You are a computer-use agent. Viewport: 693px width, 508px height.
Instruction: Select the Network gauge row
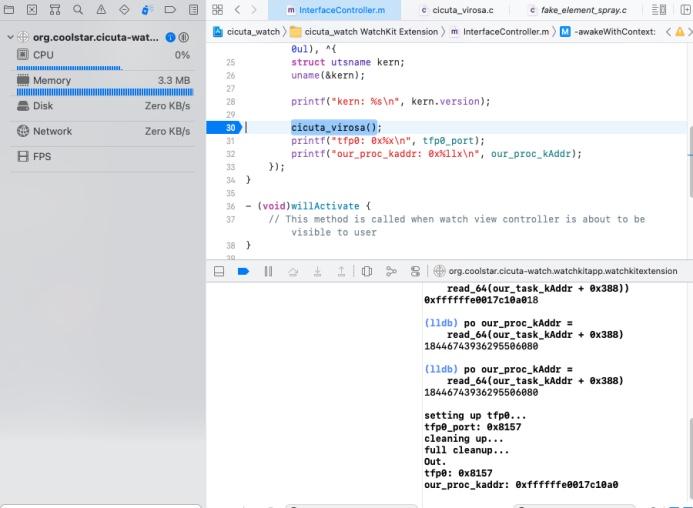[100, 131]
